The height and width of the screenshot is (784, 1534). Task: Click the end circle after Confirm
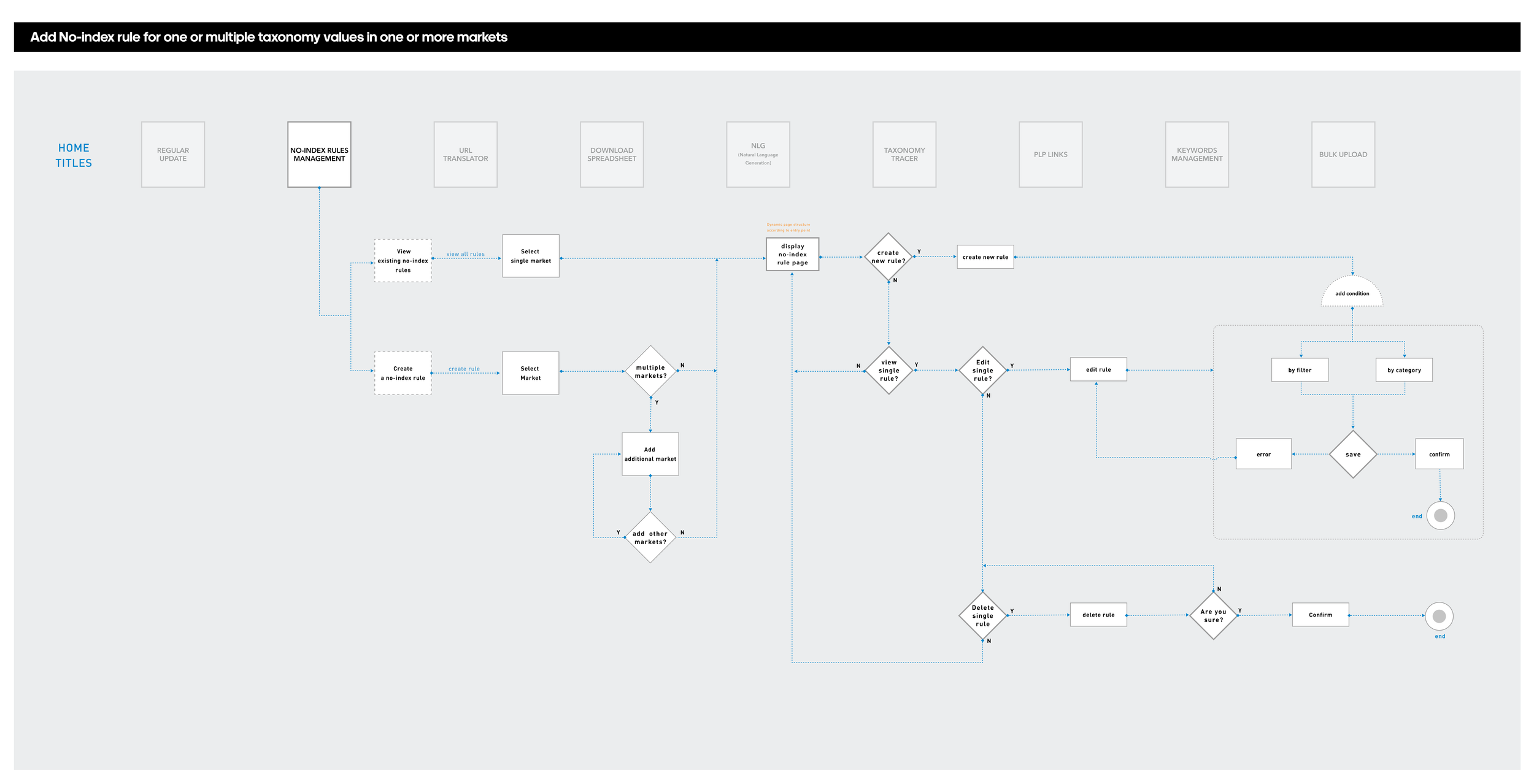tap(1439, 616)
